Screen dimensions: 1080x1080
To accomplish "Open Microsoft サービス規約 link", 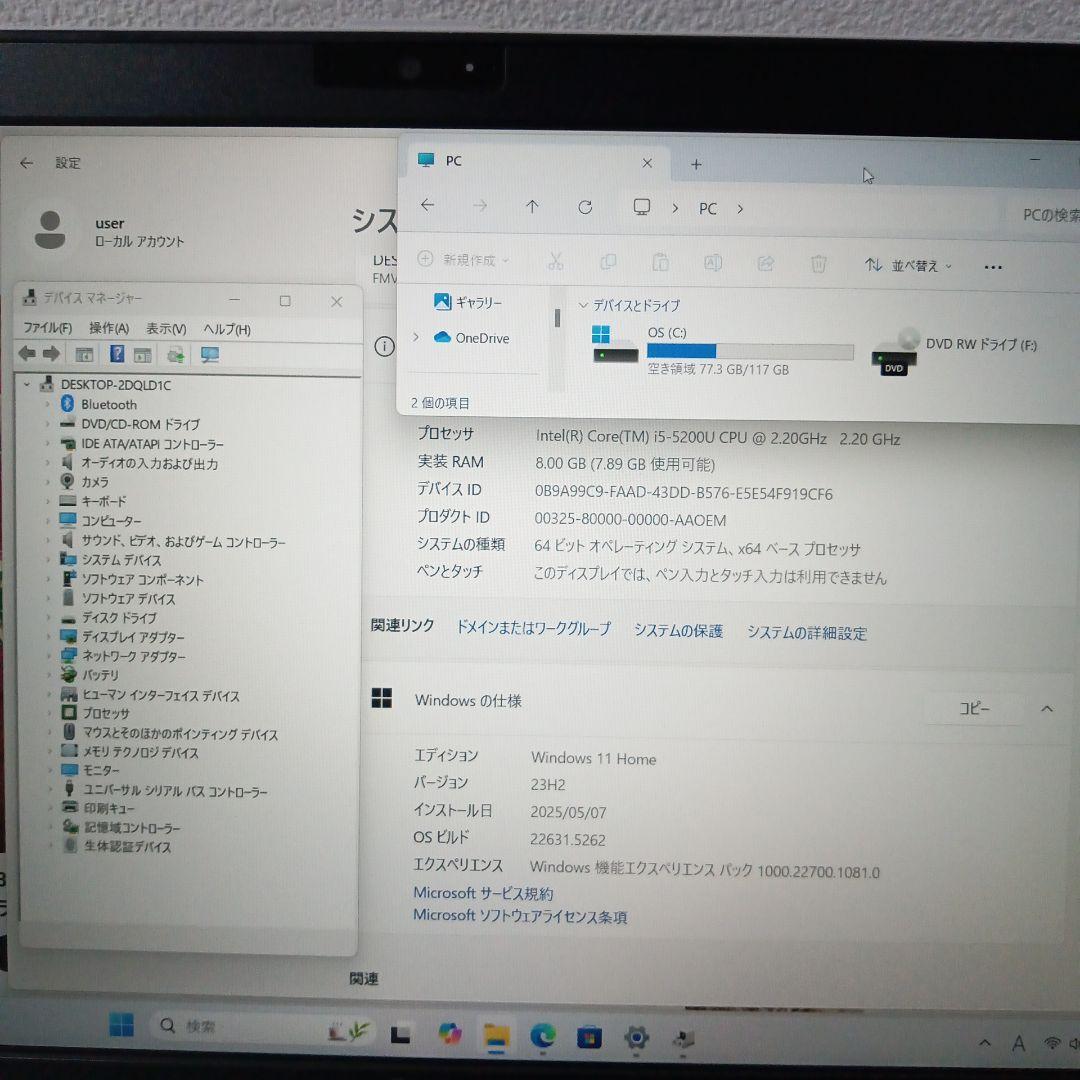I will pyautogui.click(x=483, y=893).
